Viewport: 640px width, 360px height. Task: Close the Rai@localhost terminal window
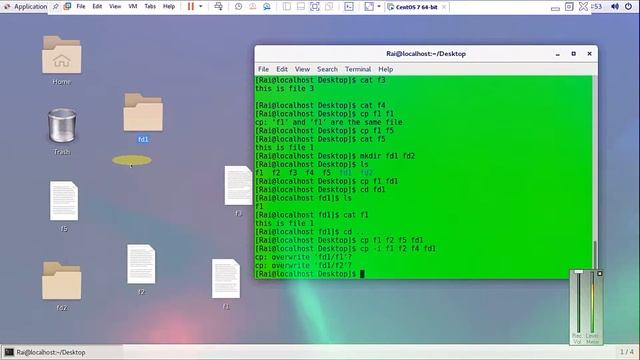coord(589,54)
